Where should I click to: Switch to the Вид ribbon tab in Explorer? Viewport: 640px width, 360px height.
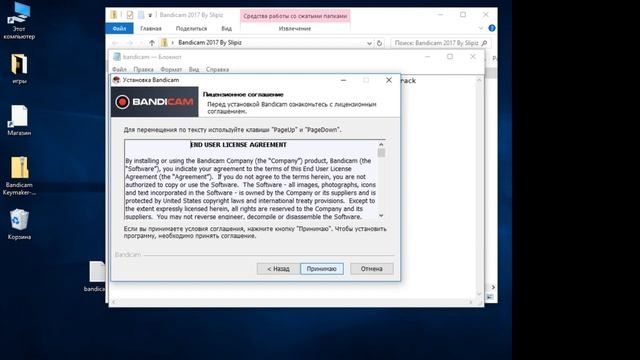[x=227, y=28]
